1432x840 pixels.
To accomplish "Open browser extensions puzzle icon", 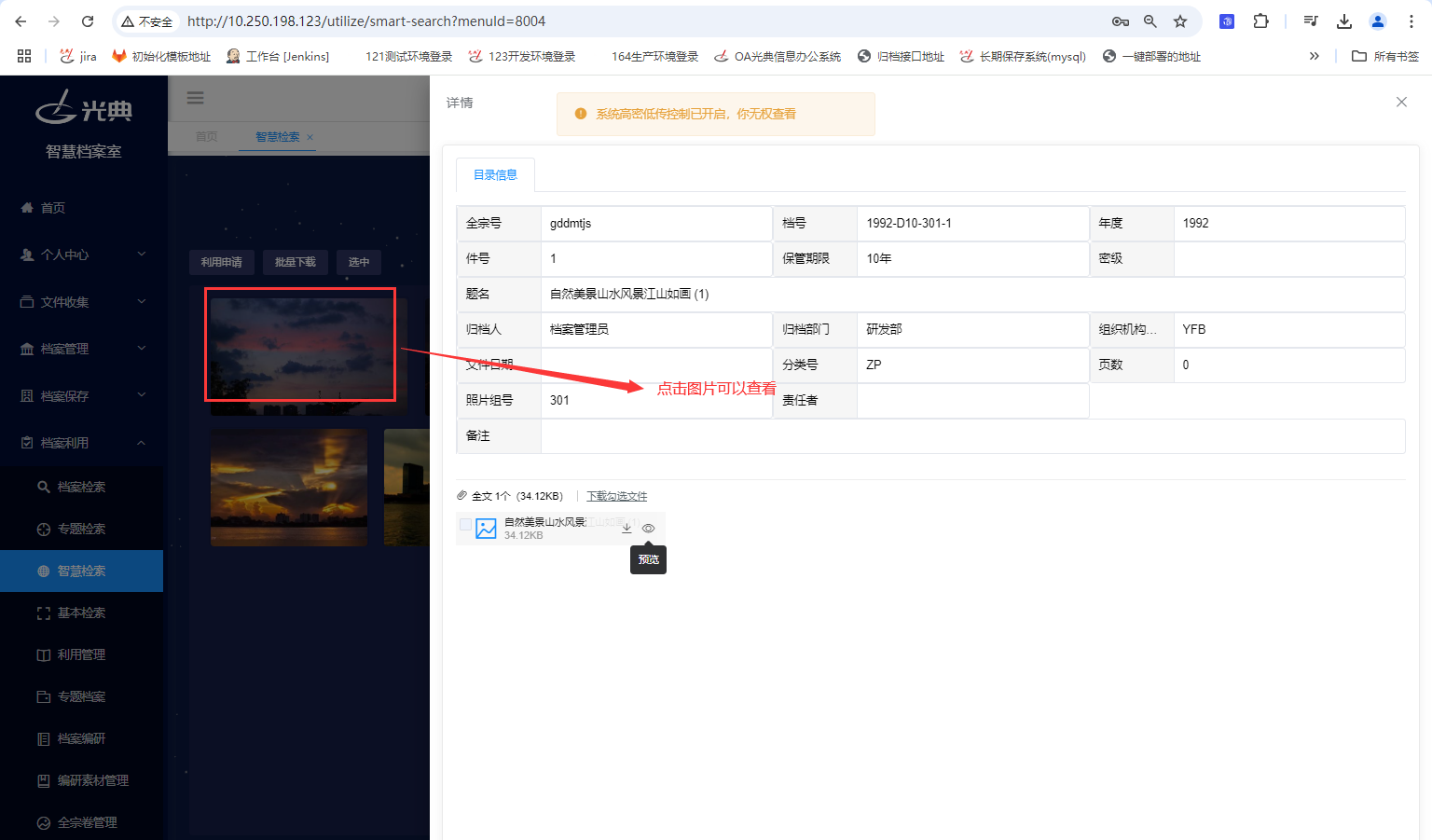I will click(1260, 21).
